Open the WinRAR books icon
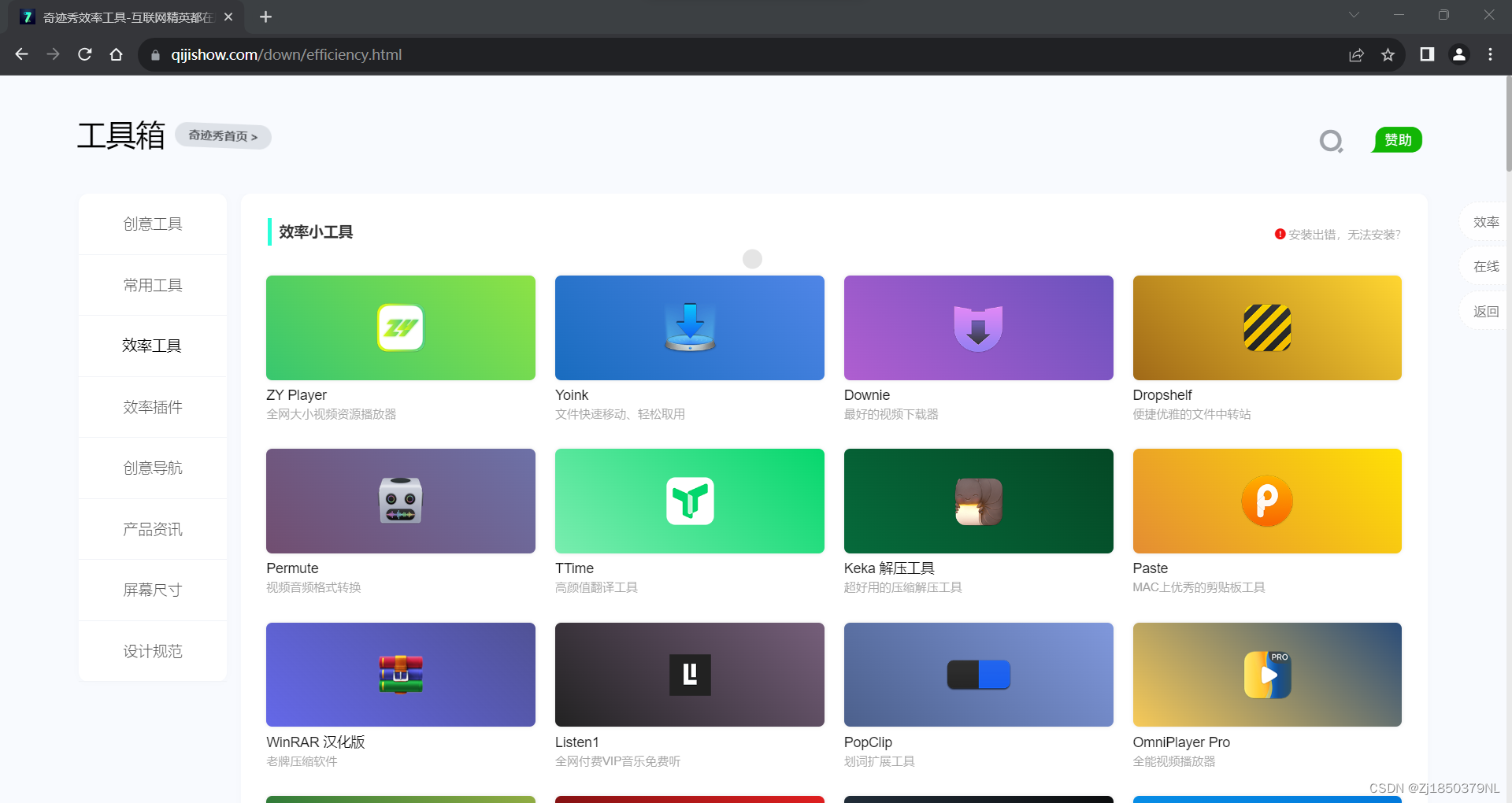Viewport: 1512px width, 803px height. coord(400,675)
